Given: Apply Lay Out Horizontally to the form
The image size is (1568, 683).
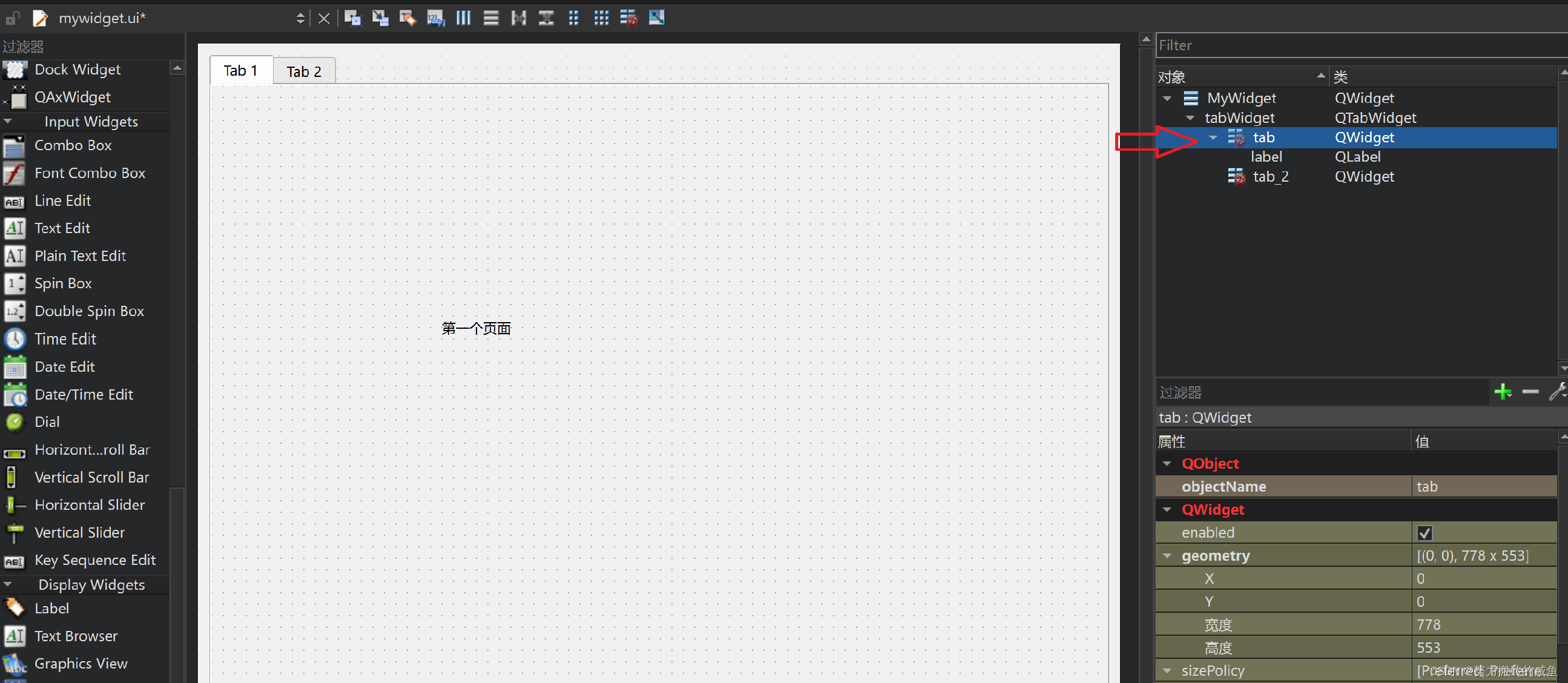Looking at the screenshot, I should [463, 18].
